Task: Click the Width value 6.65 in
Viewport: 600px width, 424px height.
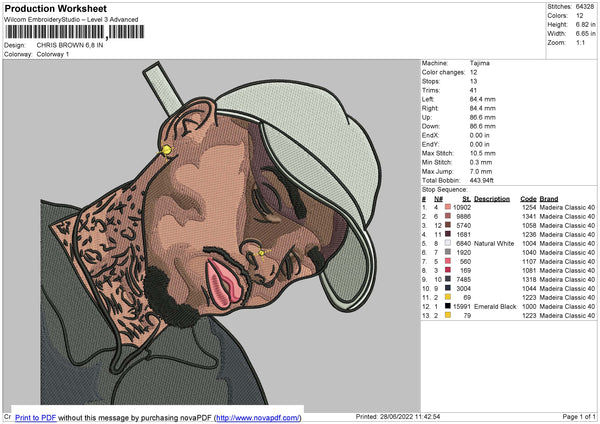Action: [x=585, y=34]
